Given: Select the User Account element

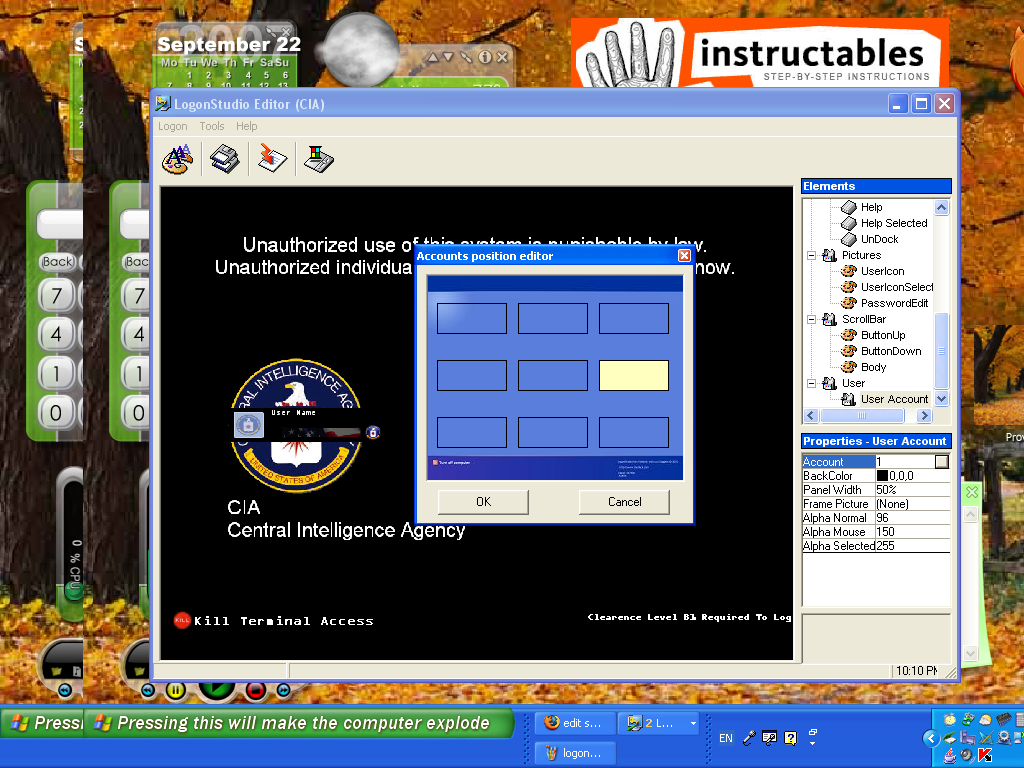Looking at the screenshot, I should coord(894,399).
